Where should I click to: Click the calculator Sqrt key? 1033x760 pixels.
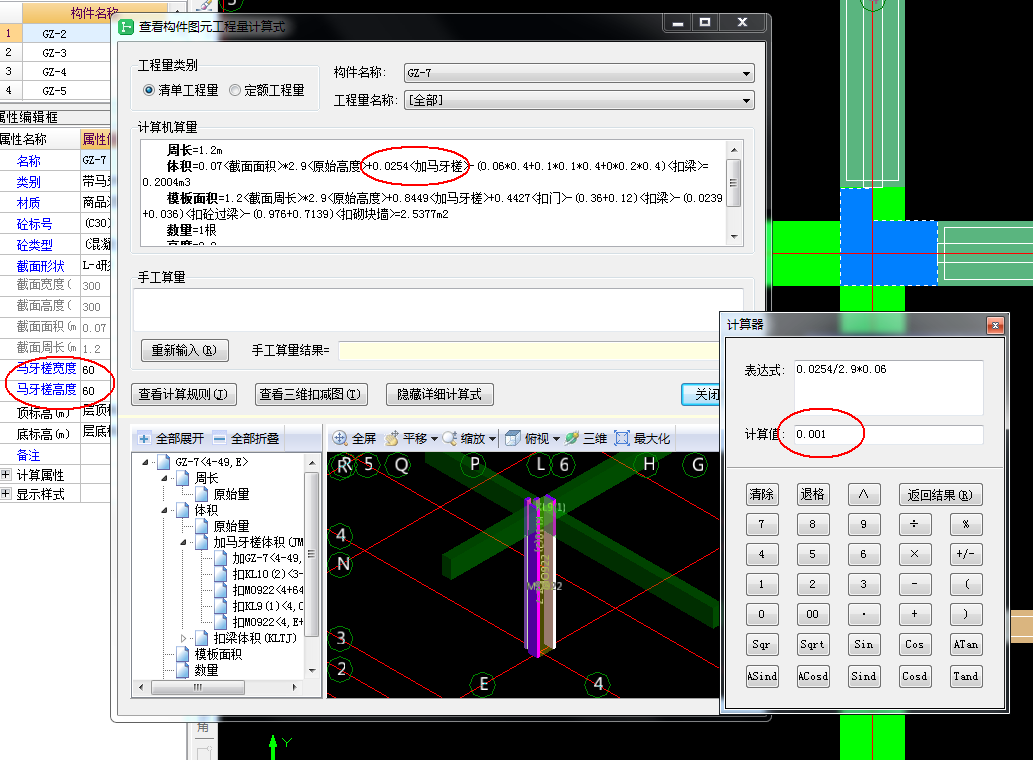[812, 645]
